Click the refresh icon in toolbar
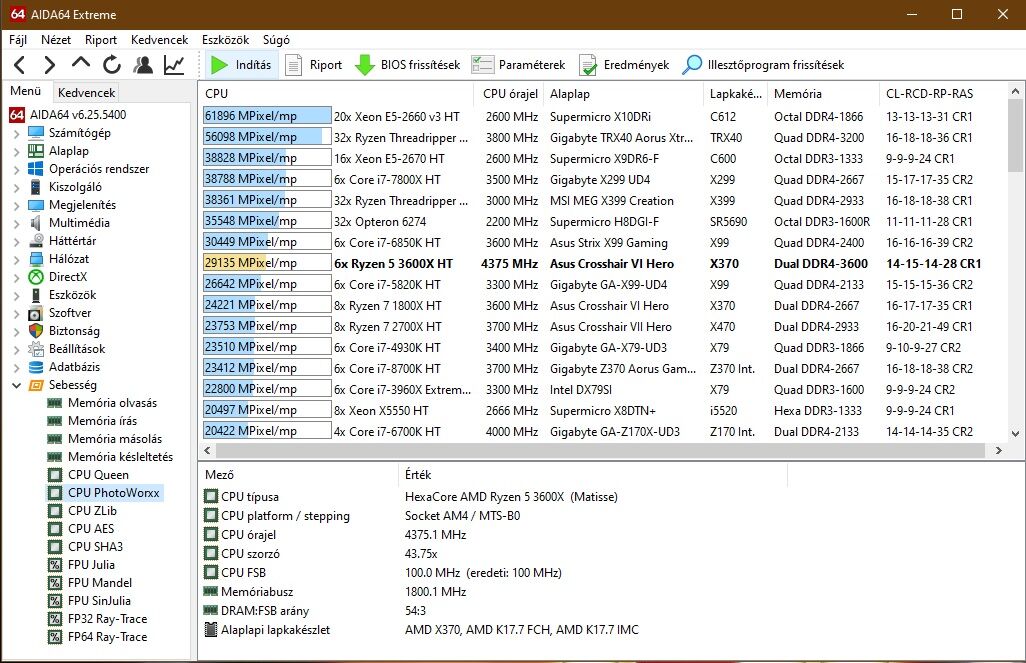The width and height of the screenshot is (1026, 663). coord(112,65)
